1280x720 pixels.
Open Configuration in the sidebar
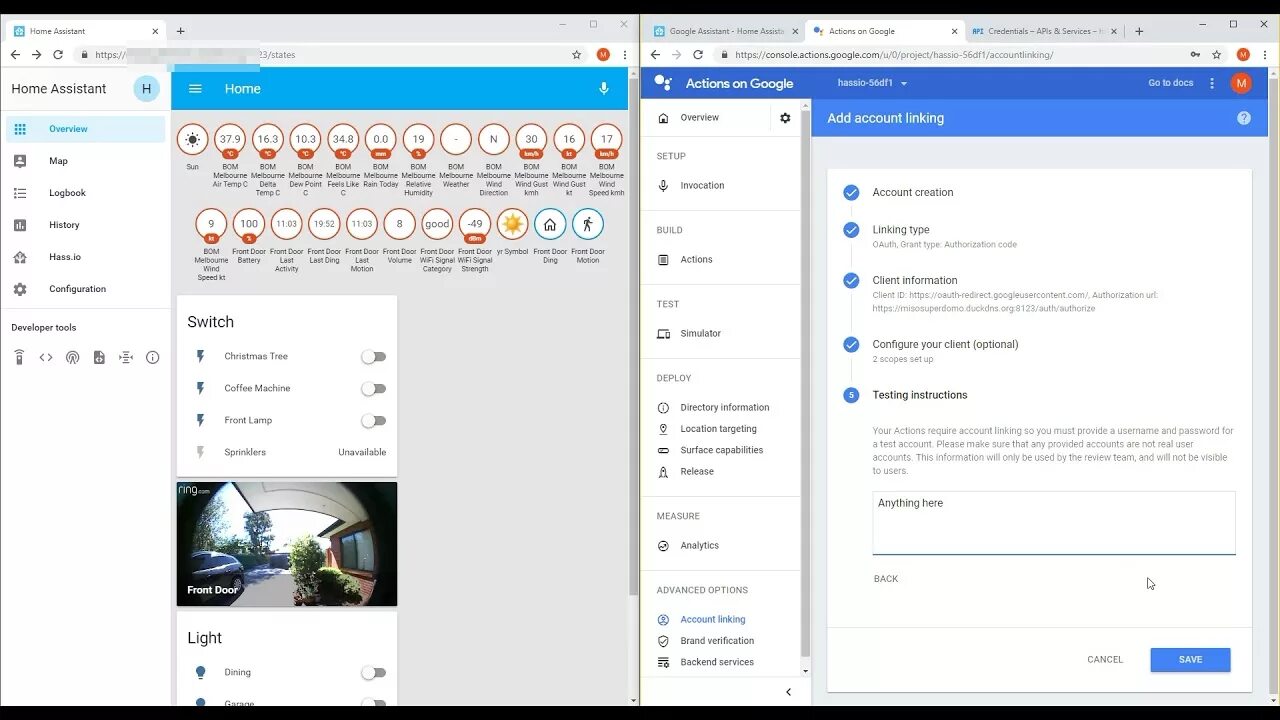click(85, 289)
